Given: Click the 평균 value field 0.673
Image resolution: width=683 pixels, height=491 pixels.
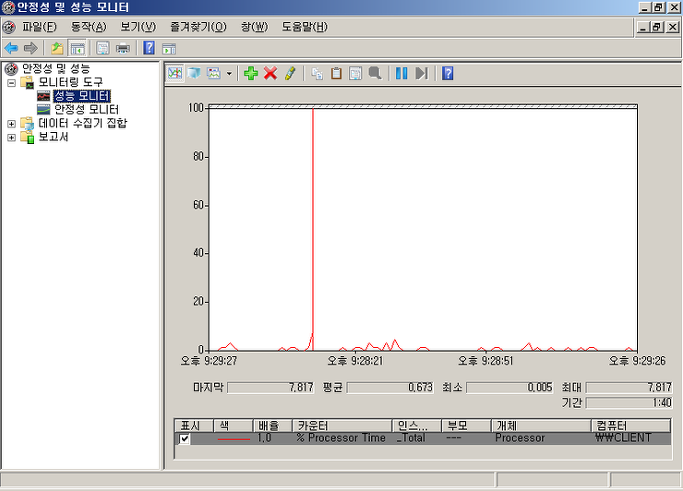Looking at the screenshot, I should (390, 388).
